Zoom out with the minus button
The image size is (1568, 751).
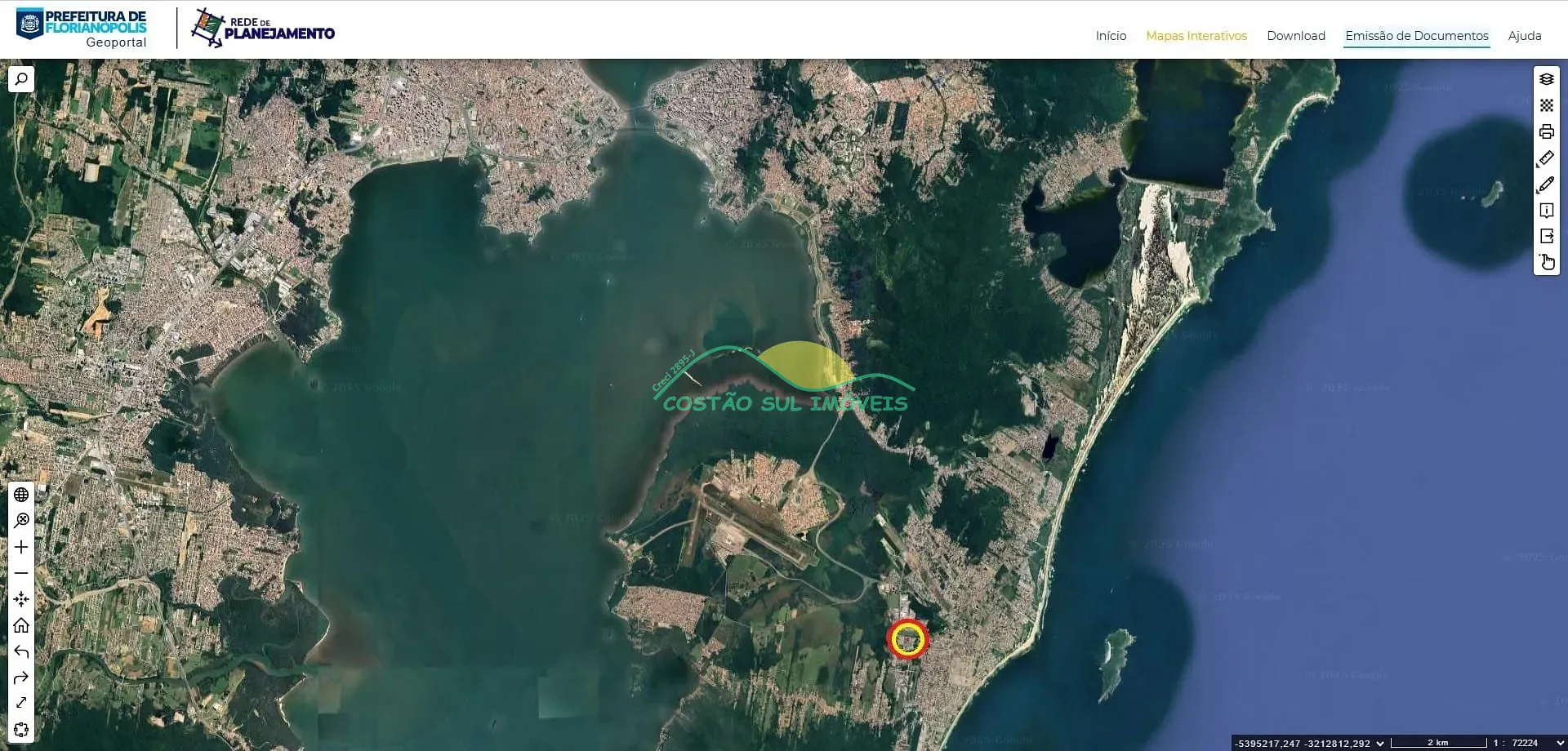pyautogui.click(x=21, y=573)
